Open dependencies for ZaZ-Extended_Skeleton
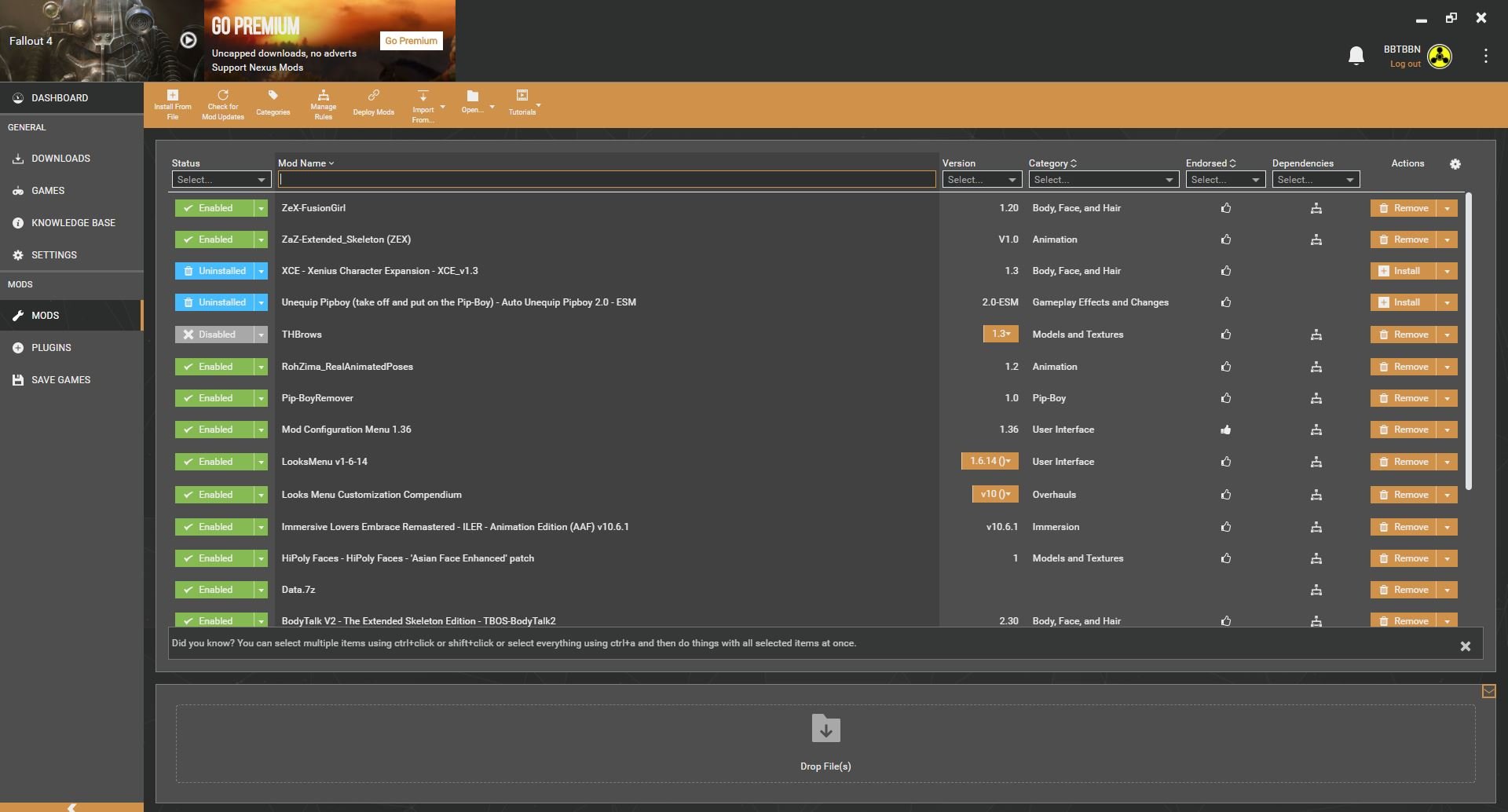This screenshot has width=1508, height=812. pos(1316,240)
